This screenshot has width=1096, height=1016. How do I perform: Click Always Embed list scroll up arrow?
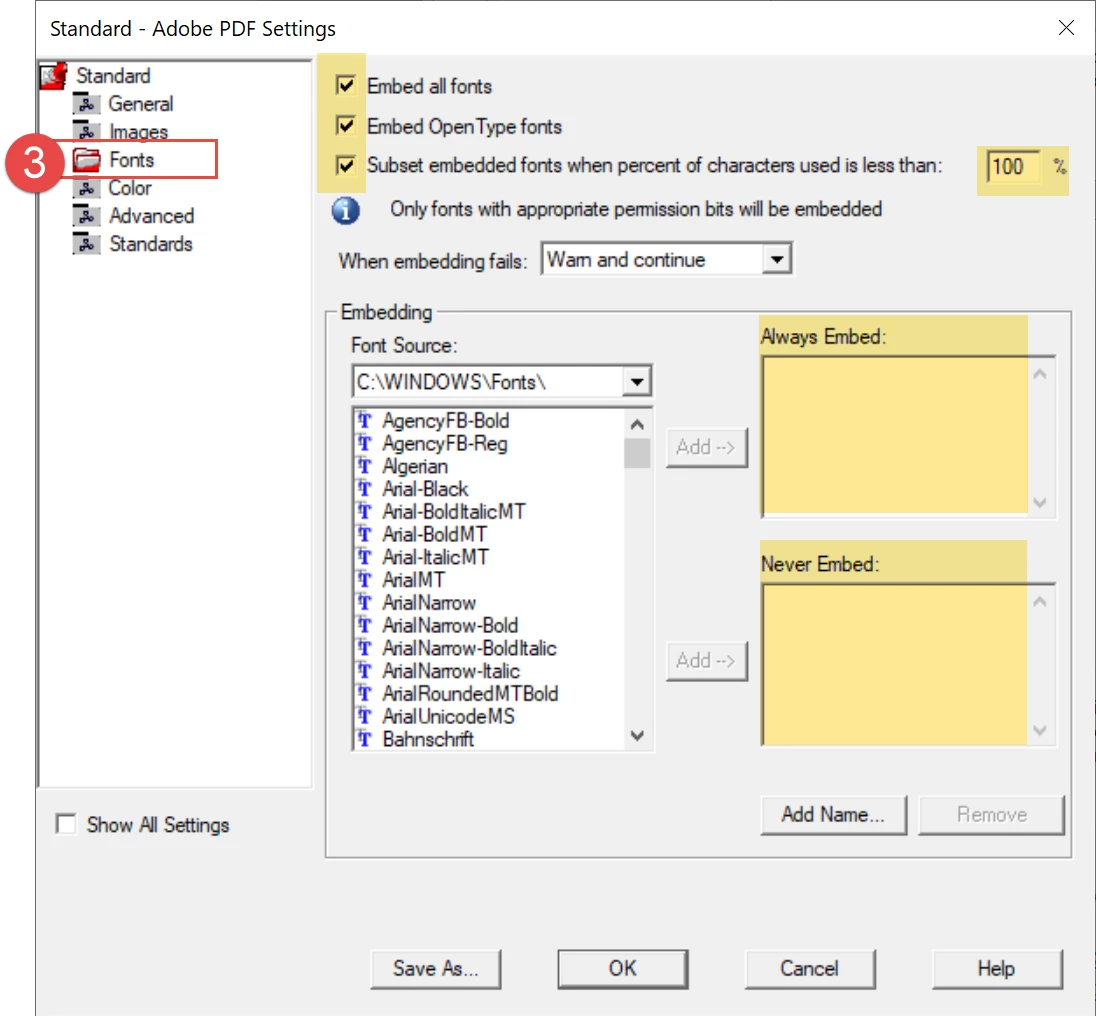click(1040, 374)
